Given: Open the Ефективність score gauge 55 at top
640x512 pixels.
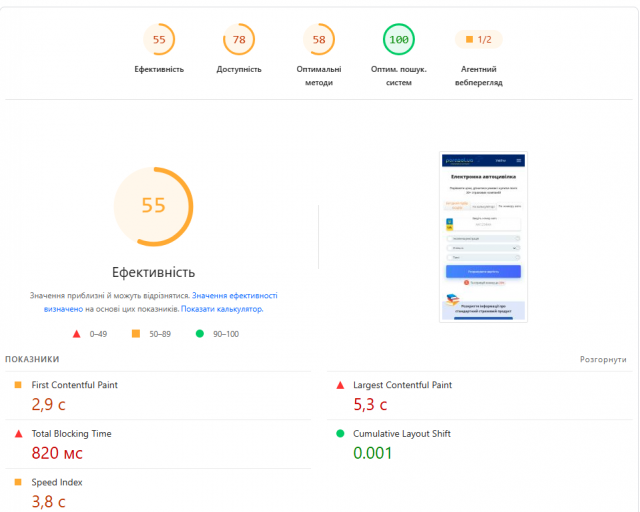Looking at the screenshot, I should pos(159,40).
